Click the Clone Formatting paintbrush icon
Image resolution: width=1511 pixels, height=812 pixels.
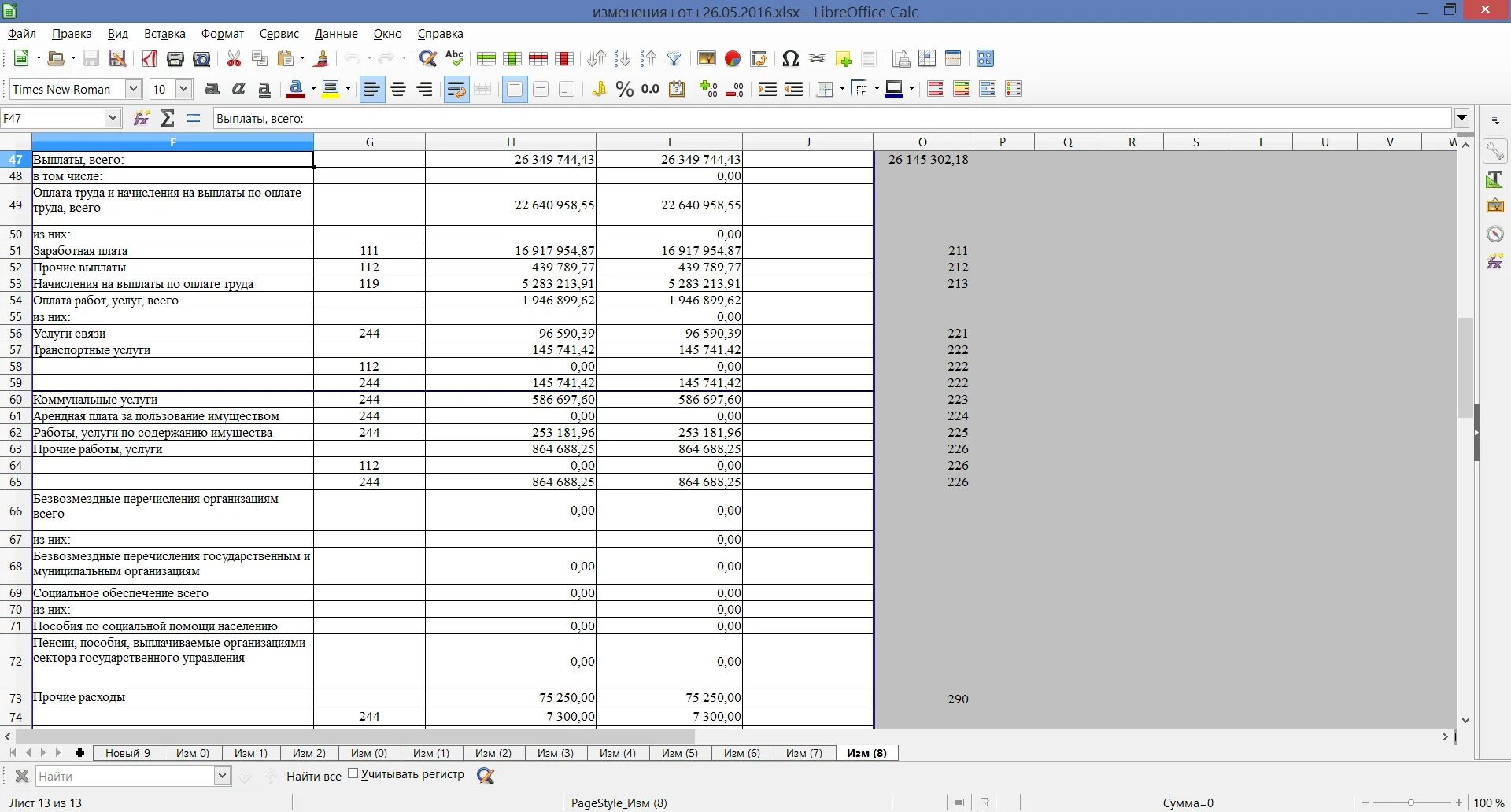pos(321,58)
